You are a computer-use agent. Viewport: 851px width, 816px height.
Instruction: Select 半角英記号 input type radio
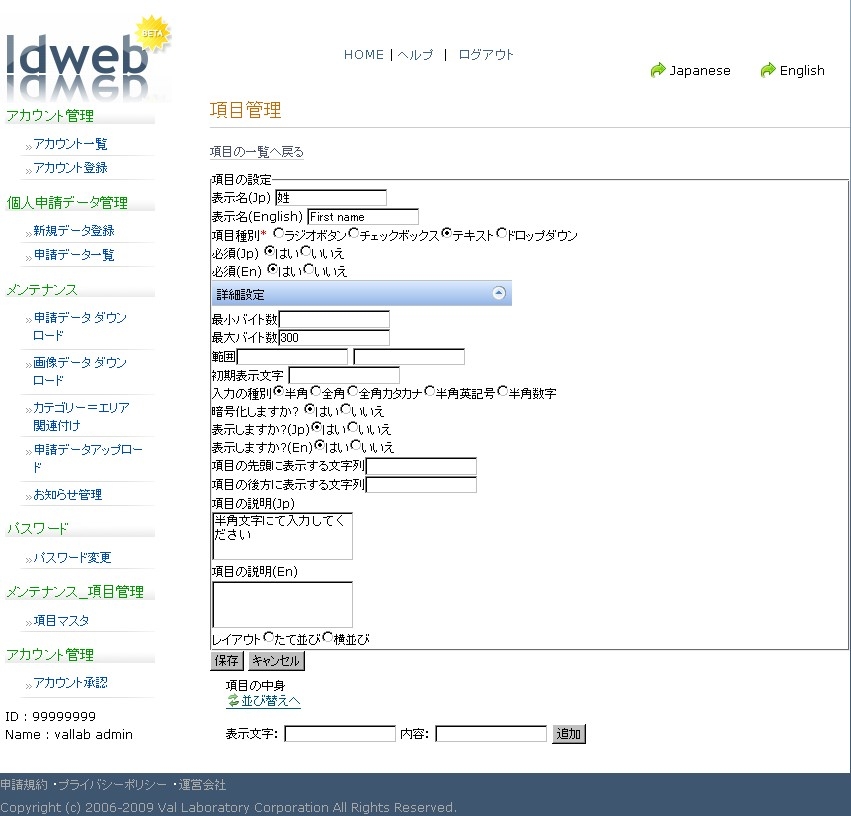[x=430, y=391]
